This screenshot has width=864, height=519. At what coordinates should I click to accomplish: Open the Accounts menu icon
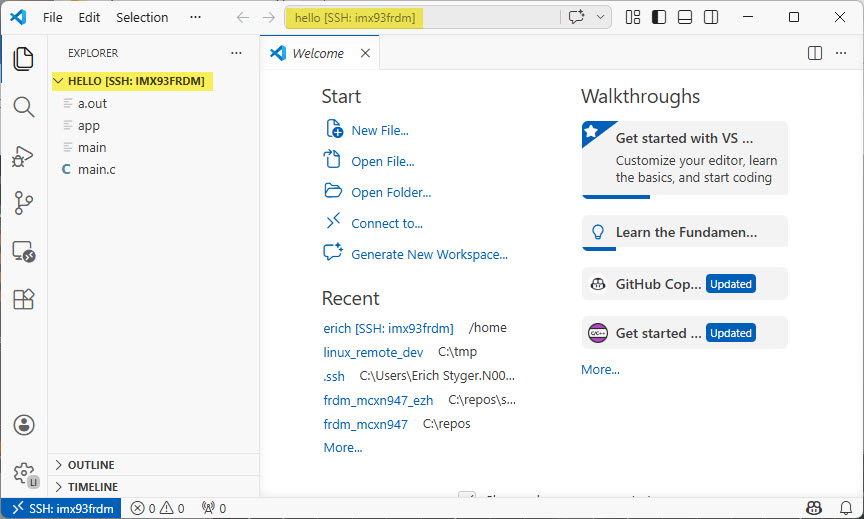coord(24,425)
